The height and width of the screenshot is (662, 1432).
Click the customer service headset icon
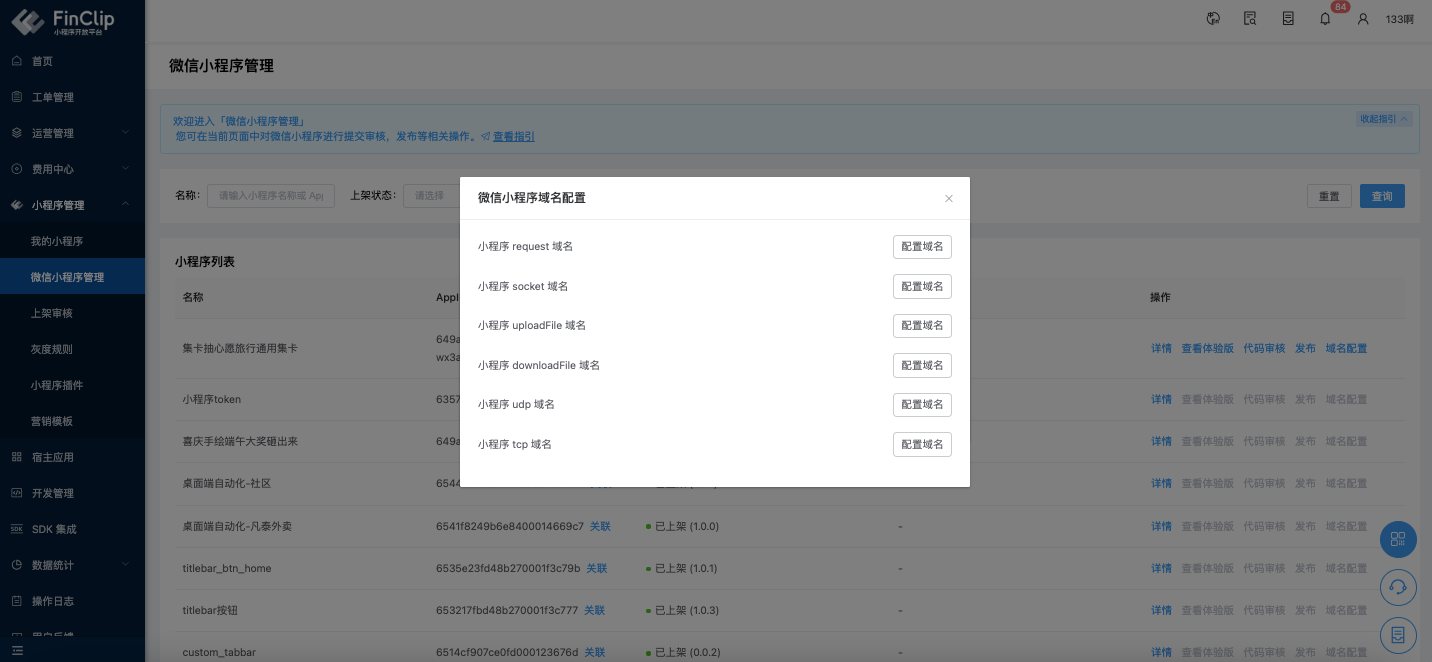[x=1397, y=587]
